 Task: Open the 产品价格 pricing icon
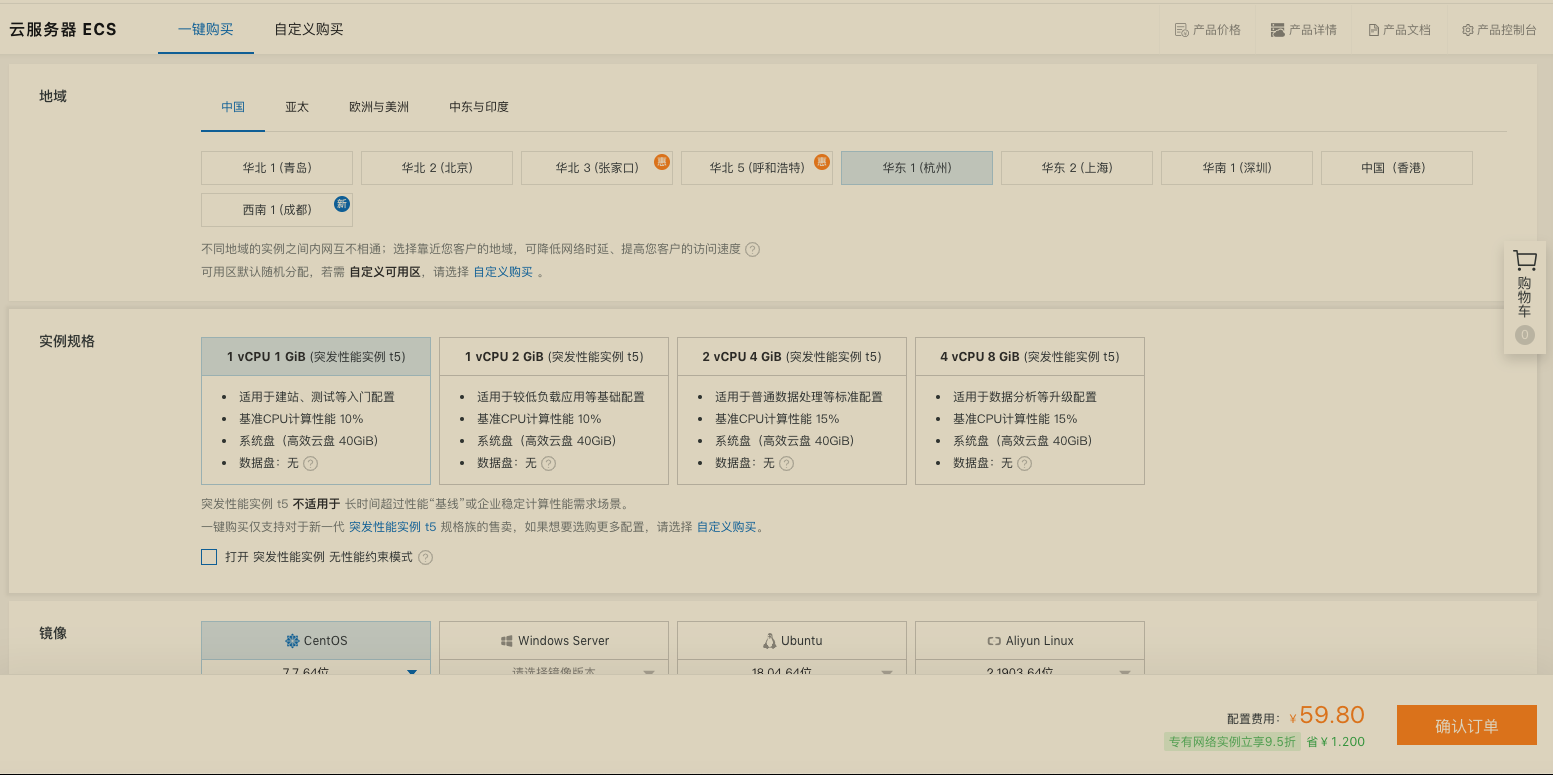pyautogui.click(x=1181, y=30)
